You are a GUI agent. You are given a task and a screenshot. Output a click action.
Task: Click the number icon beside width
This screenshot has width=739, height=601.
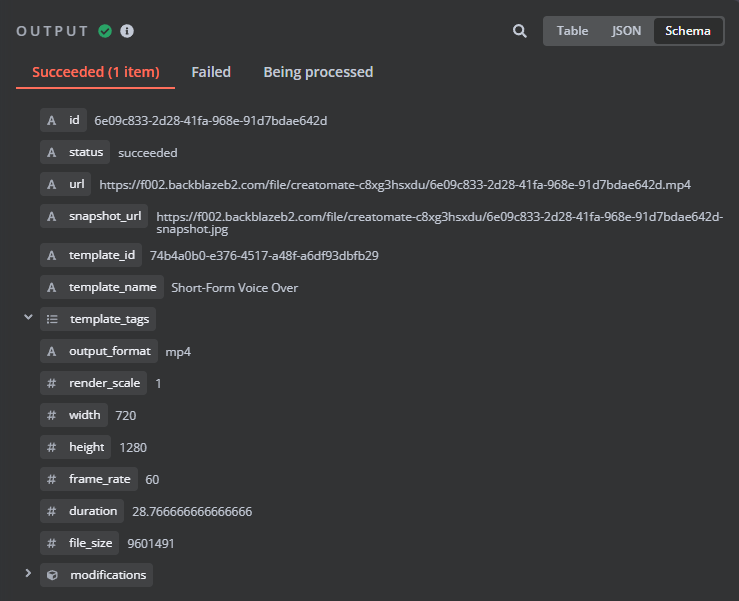coord(51,415)
